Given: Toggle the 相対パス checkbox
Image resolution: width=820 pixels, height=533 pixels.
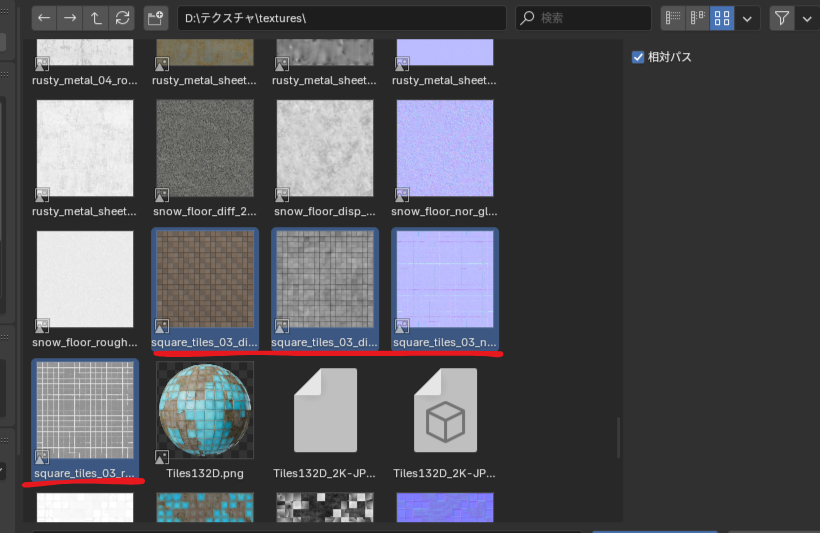Looking at the screenshot, I should (x=638, y=57).
